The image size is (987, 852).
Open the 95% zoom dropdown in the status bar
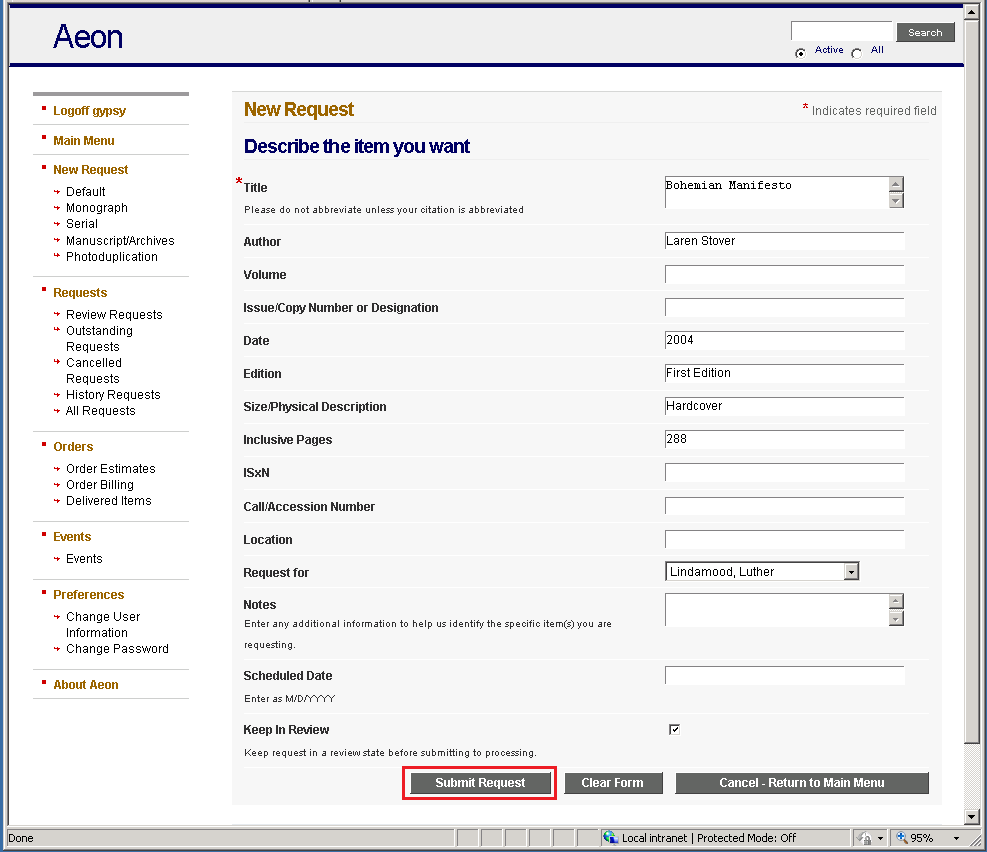[956, 837]
